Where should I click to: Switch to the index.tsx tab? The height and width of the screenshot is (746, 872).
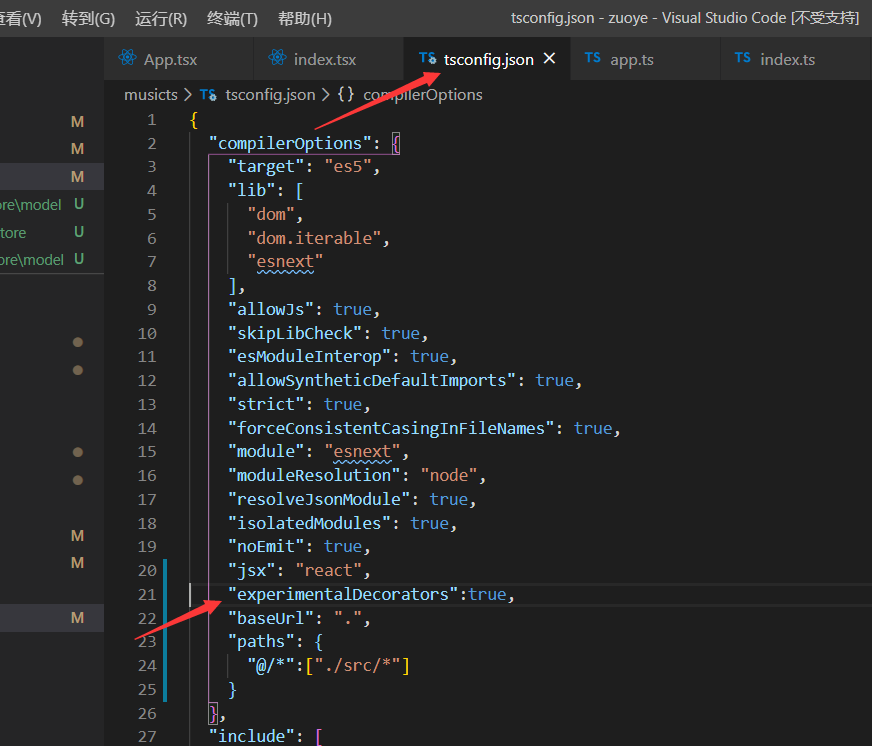(x=329, y=59)
